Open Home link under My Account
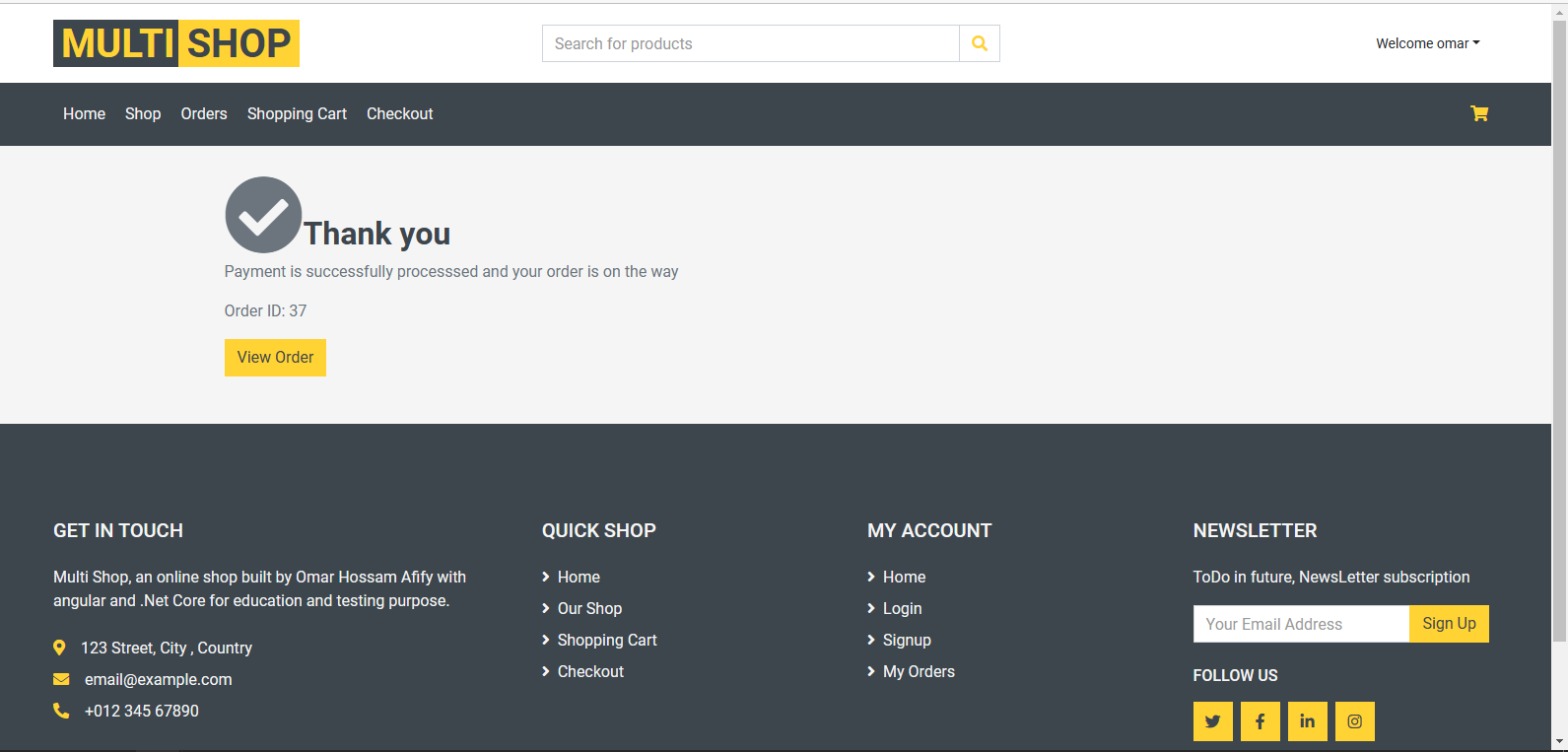The width and height of the screenshot is (1568, 752). pyautogui.click(x=904, y=577)
